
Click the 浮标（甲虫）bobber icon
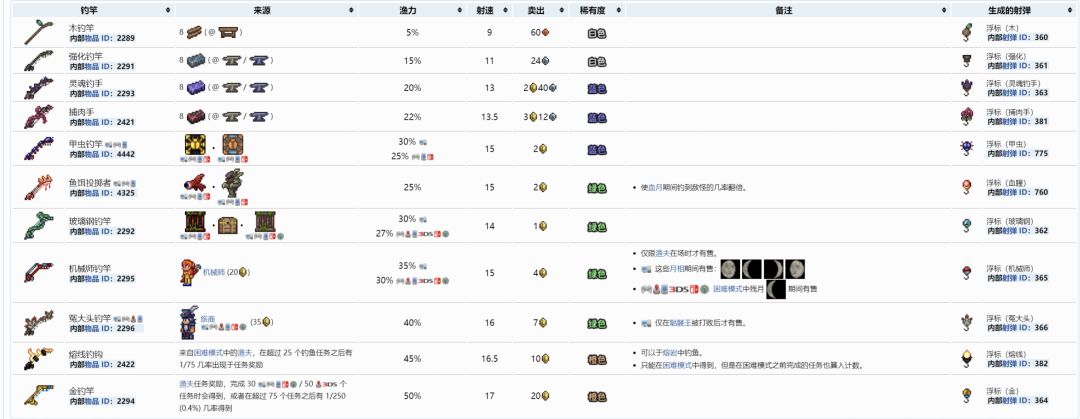click(x=966, y=148)
